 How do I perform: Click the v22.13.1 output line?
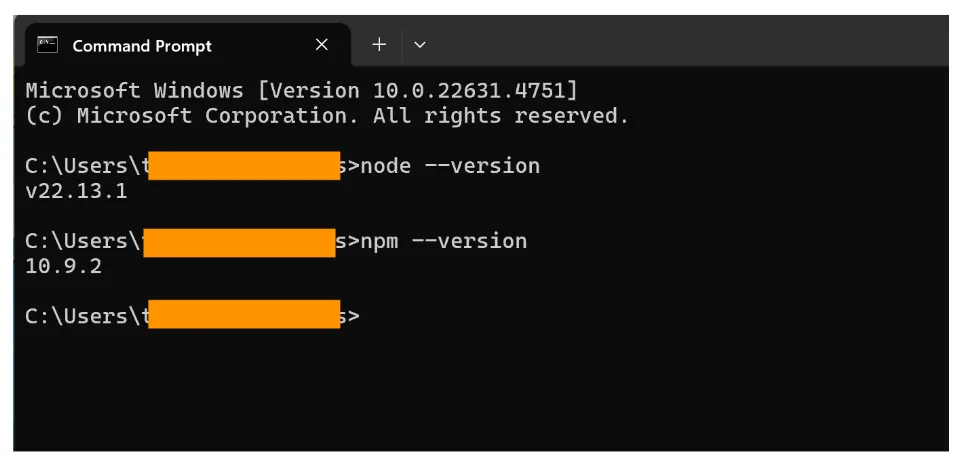click(x=76, y=192)
